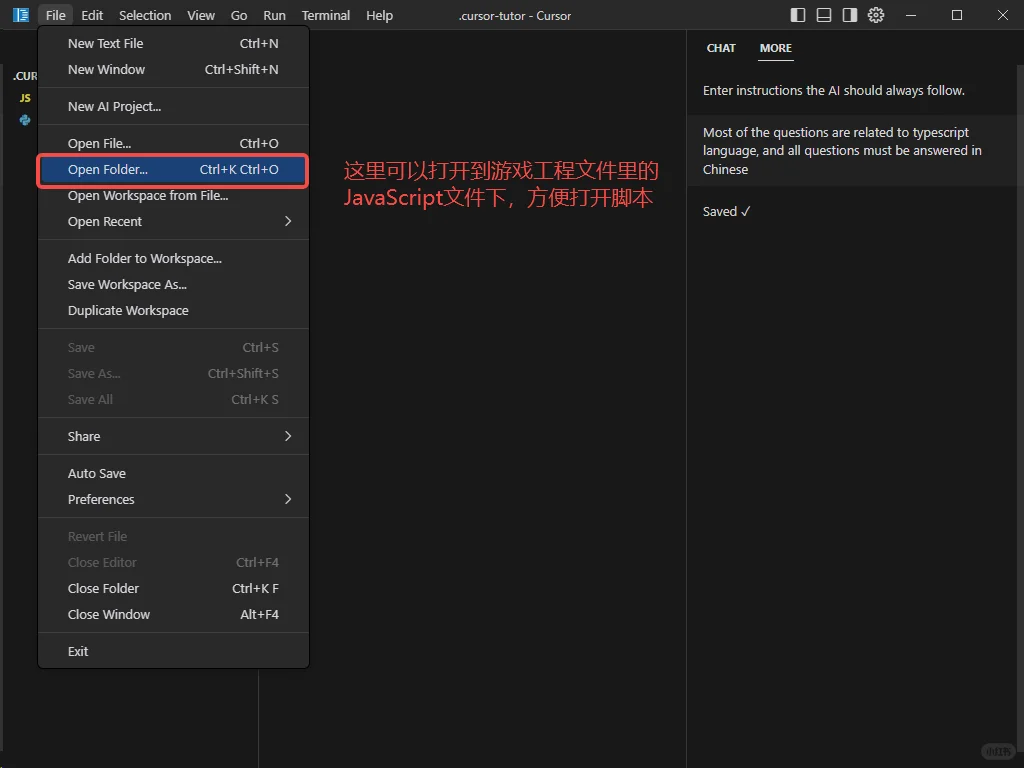Switch to the CHAT tab
Viewport: 1024px width, 768px height.
[721, 48]
